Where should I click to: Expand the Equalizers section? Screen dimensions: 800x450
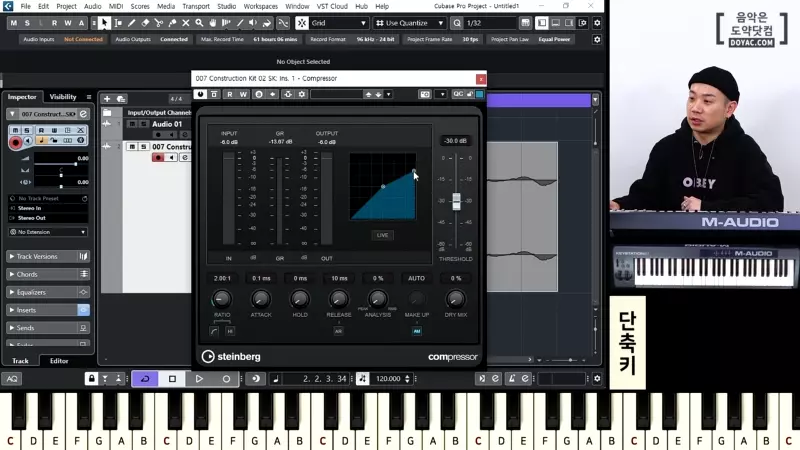click(x=48, y=292)
